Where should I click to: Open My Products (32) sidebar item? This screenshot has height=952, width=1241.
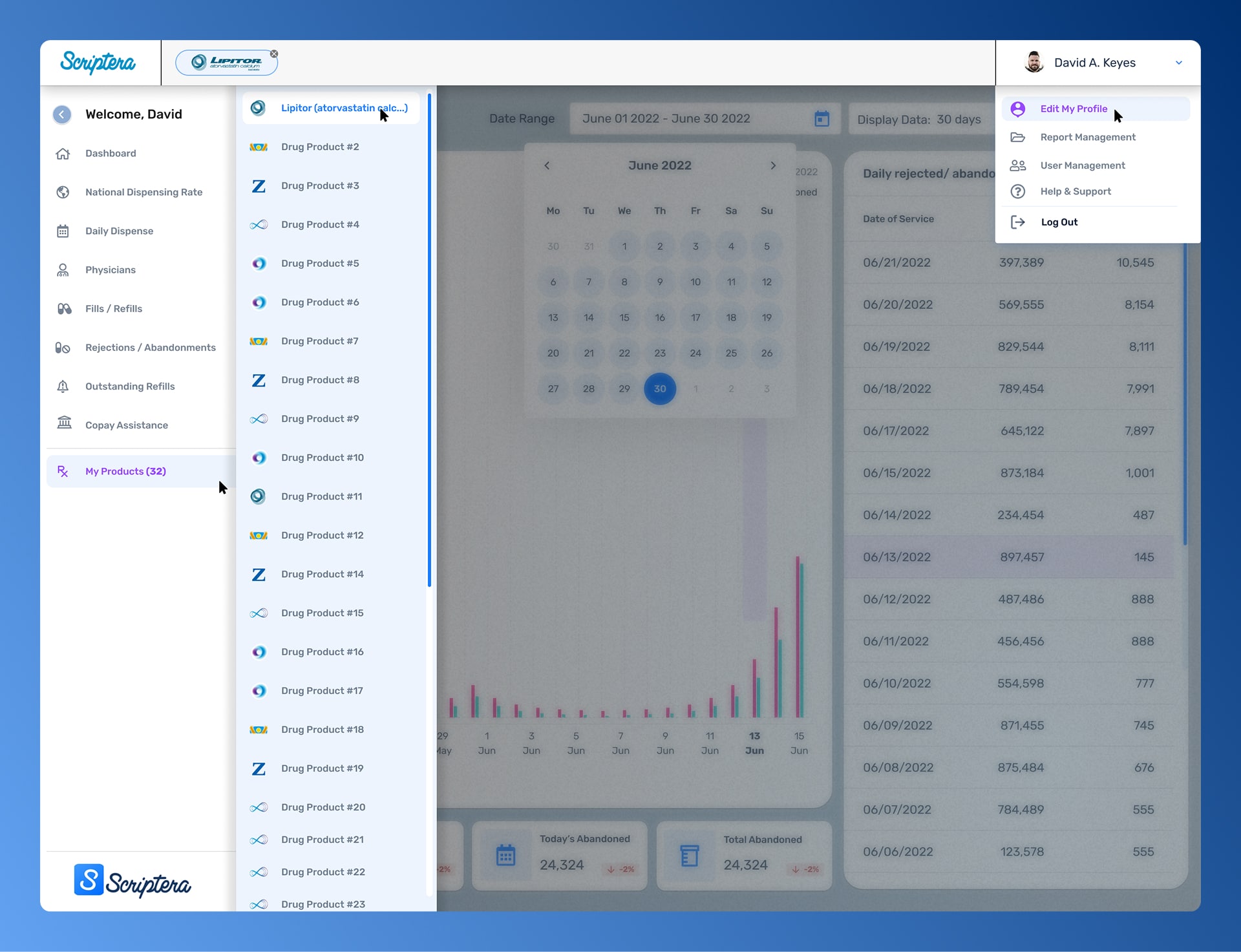(125, 472)
